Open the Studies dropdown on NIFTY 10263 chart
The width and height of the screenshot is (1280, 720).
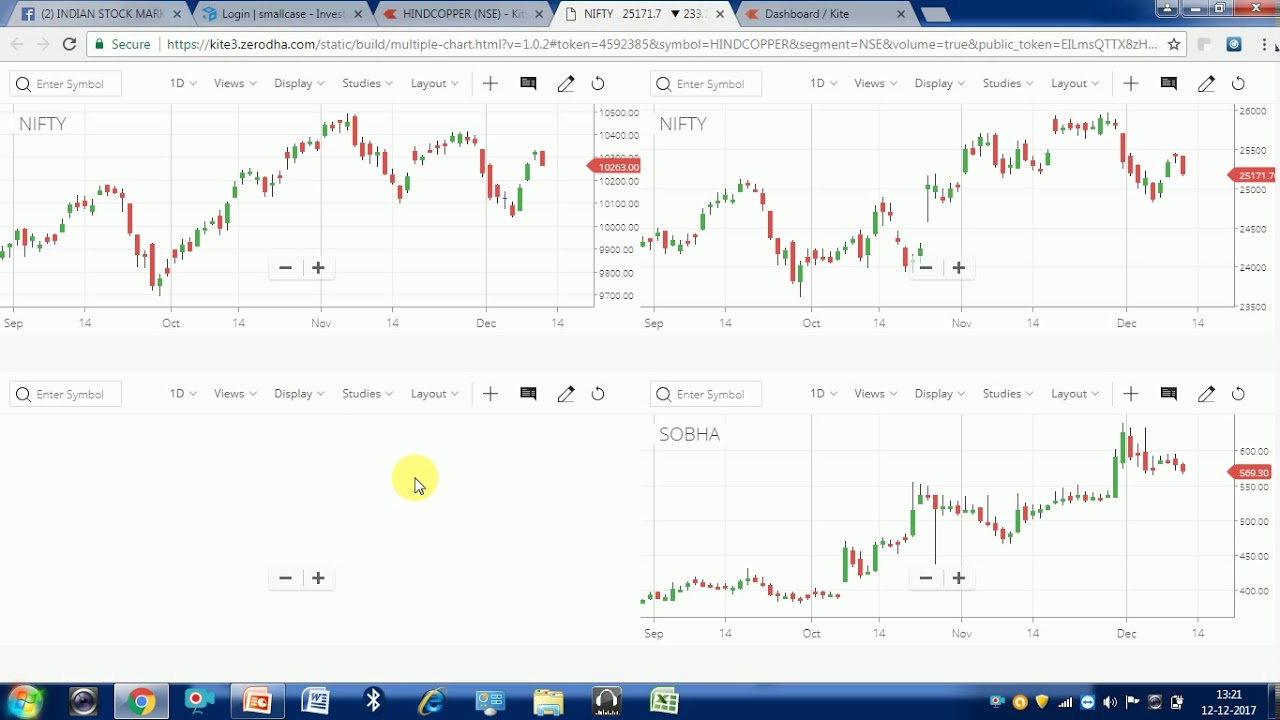[367, 84]
